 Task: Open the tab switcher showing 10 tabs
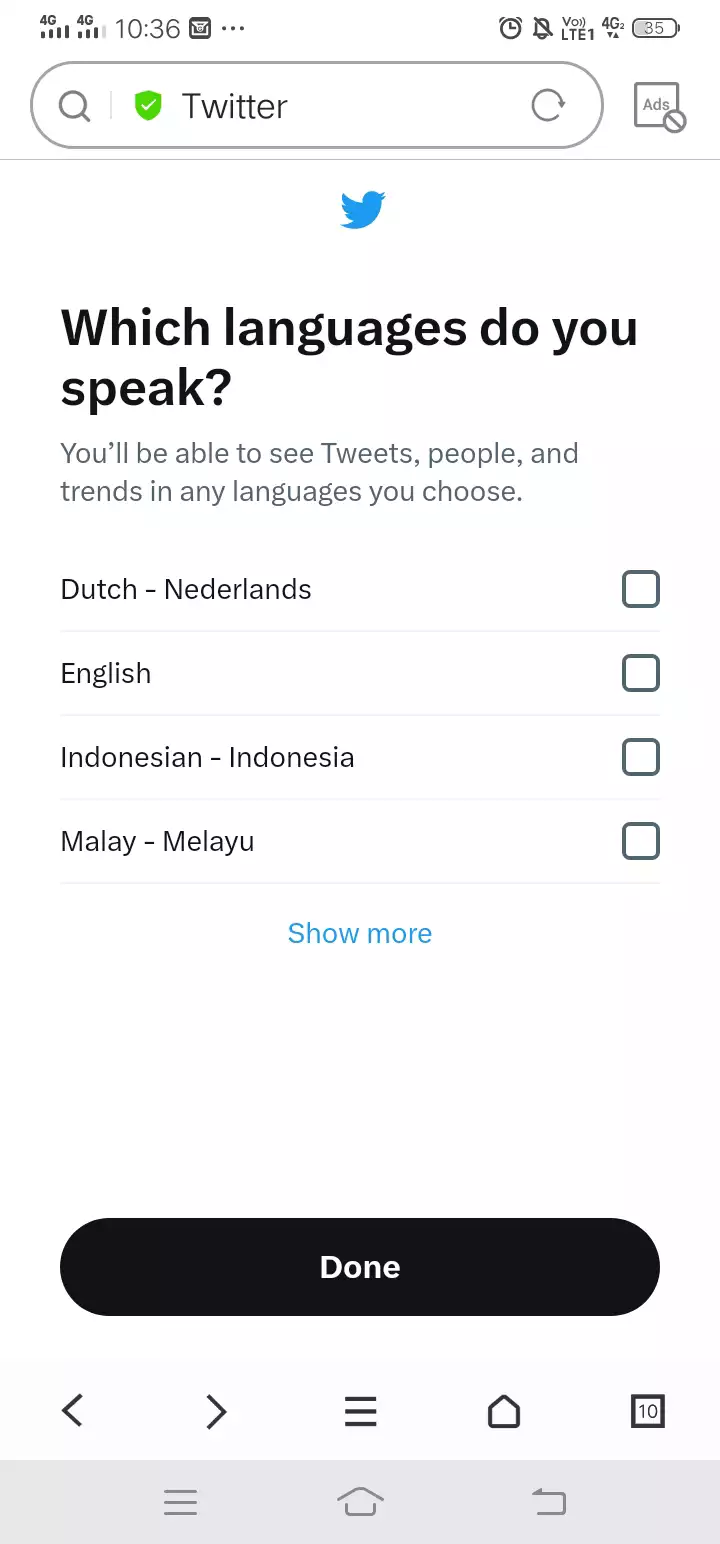pos(648,1411)
